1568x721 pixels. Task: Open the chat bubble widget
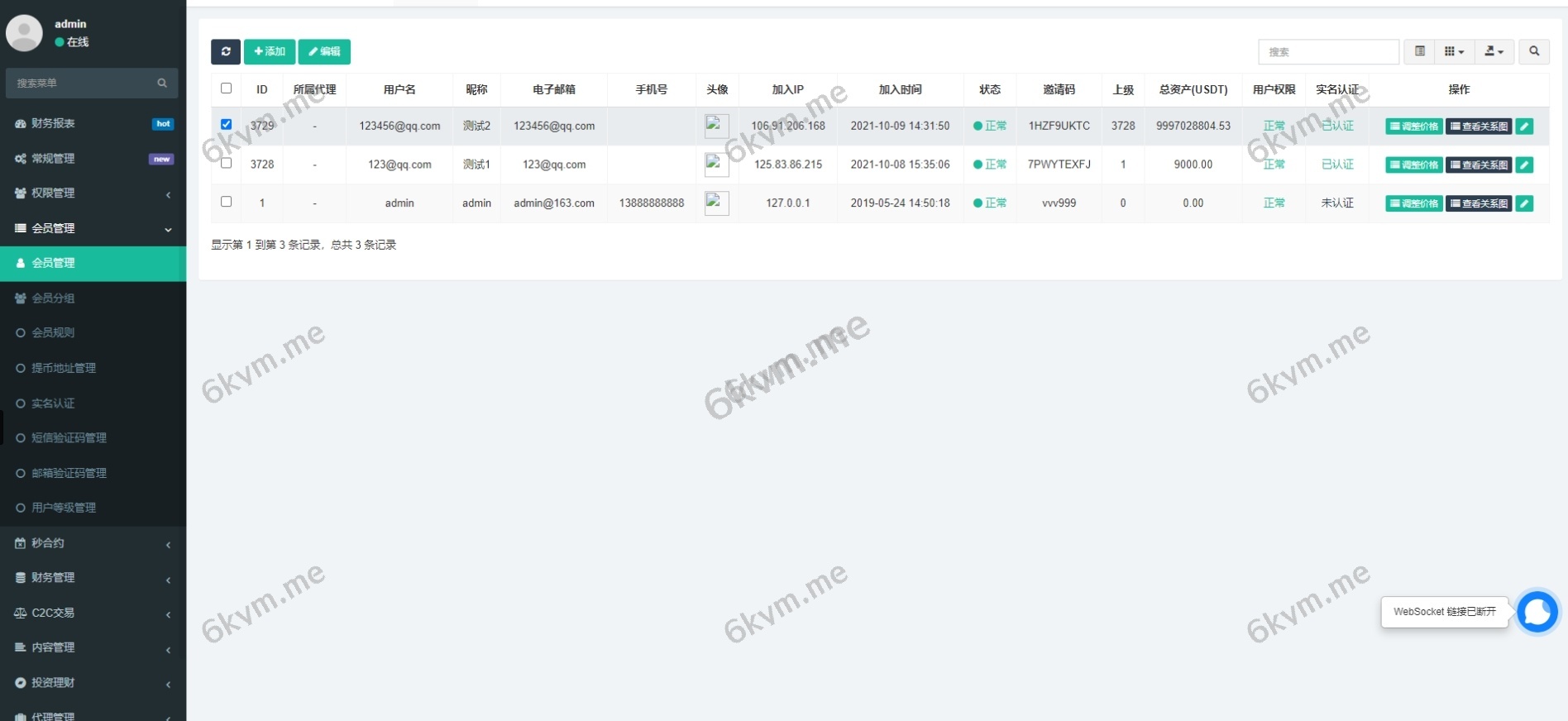[x=1537, y=612]
